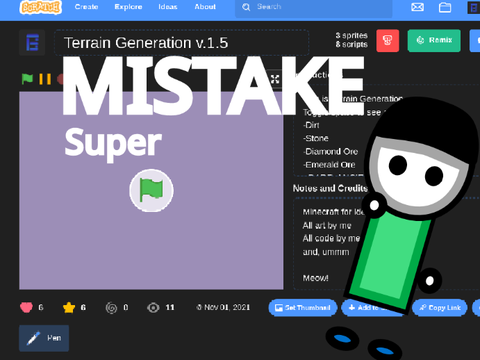The width and height of the screenshot is (480, 360).
Task: Click the Notes and Credits heading
Action: coord(330,188)
